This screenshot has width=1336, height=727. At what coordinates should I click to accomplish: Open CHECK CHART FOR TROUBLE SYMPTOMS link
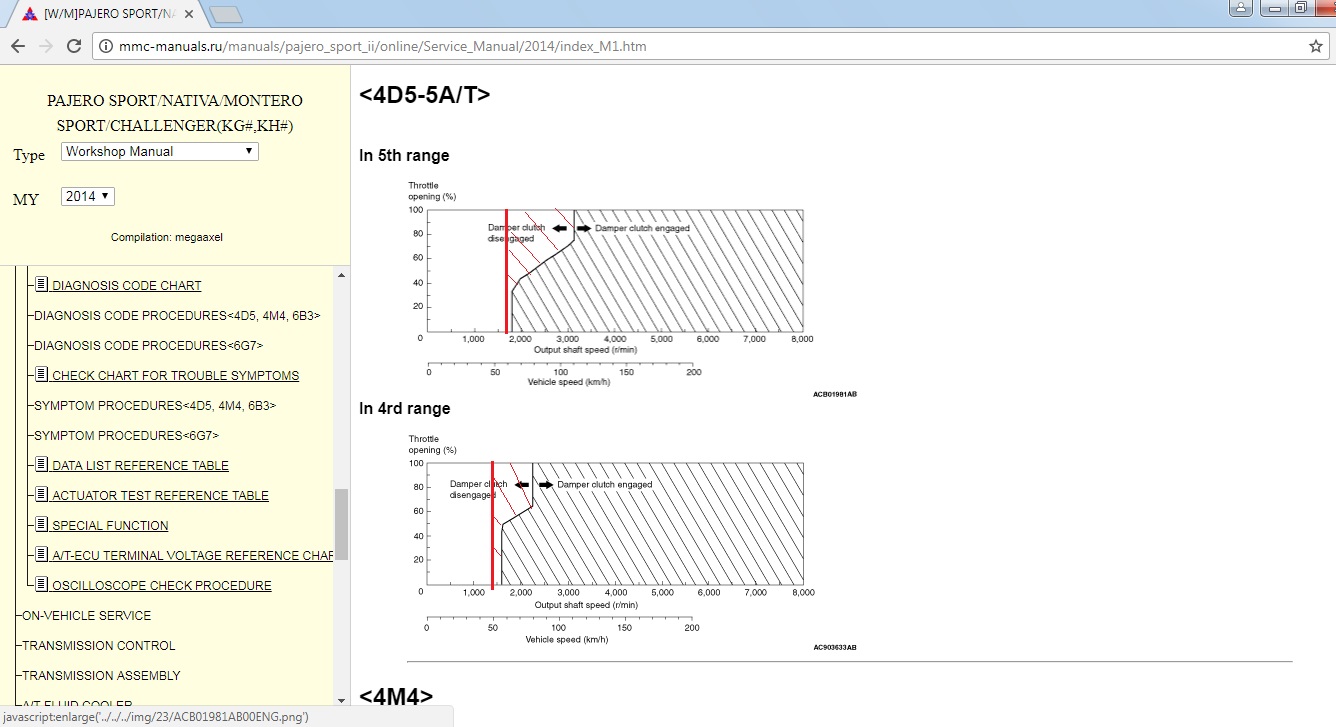point(175,375)
